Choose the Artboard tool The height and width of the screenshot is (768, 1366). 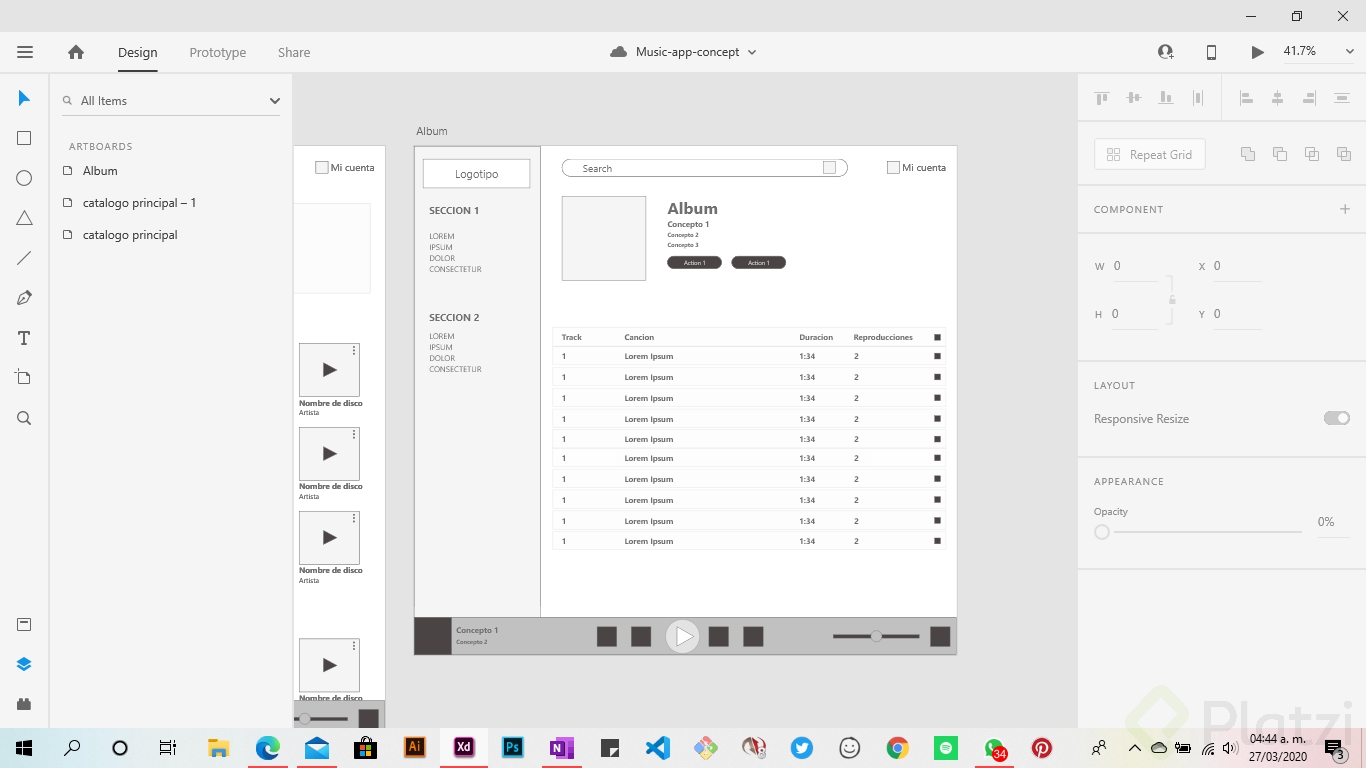pos(24,378)
